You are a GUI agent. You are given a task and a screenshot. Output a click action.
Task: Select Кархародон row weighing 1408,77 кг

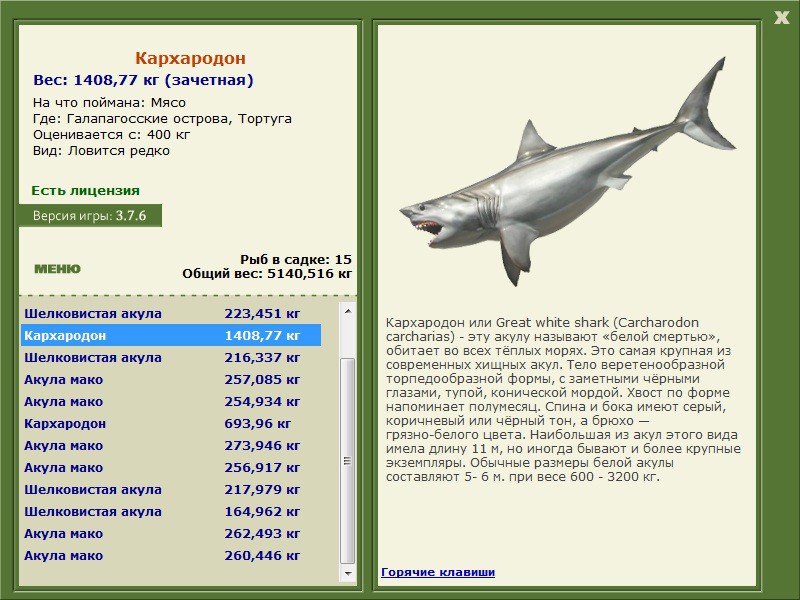(171, 335)
